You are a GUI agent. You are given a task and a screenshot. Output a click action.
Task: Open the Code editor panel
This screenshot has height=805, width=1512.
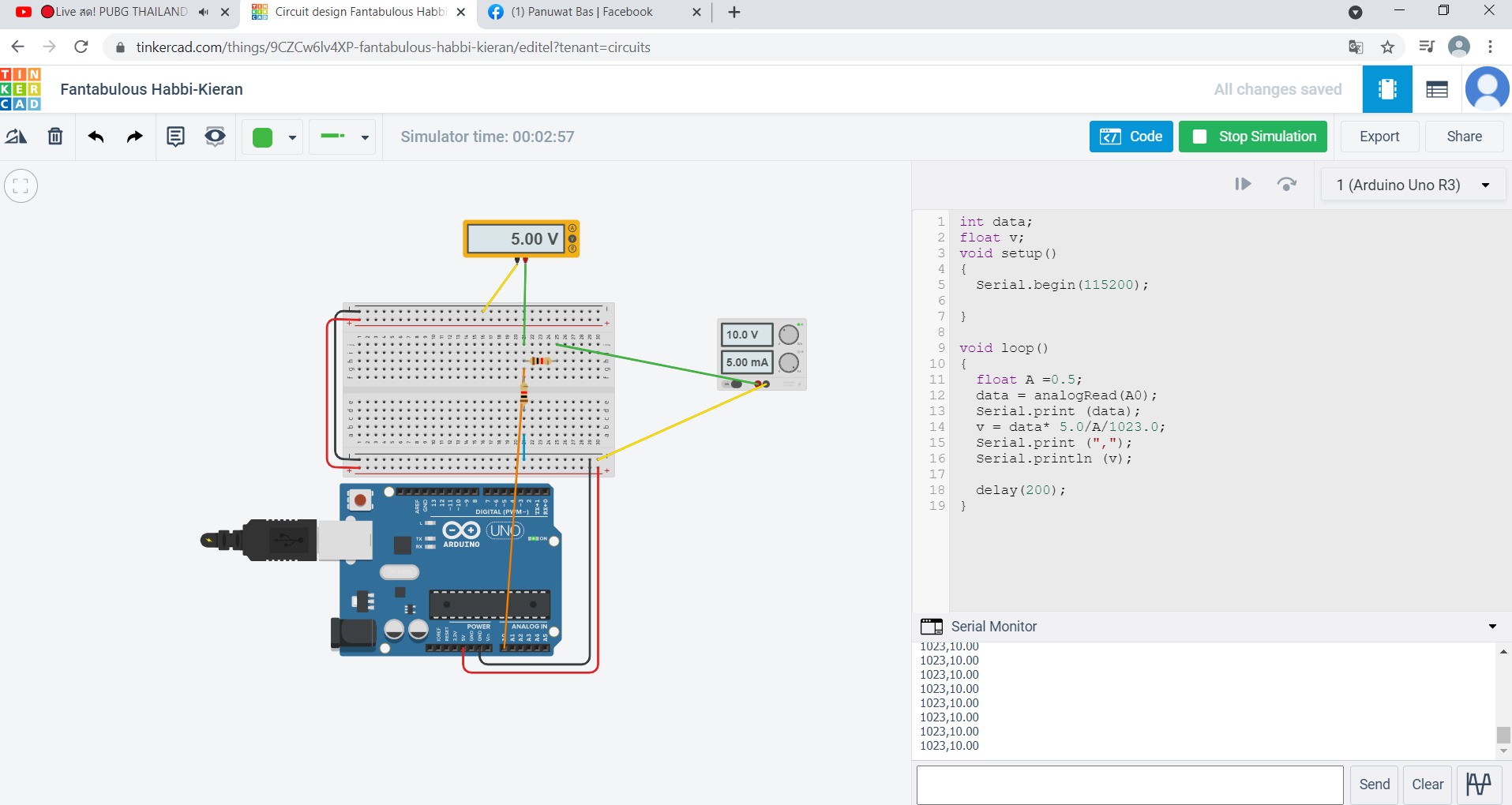tap(1131, 137)
